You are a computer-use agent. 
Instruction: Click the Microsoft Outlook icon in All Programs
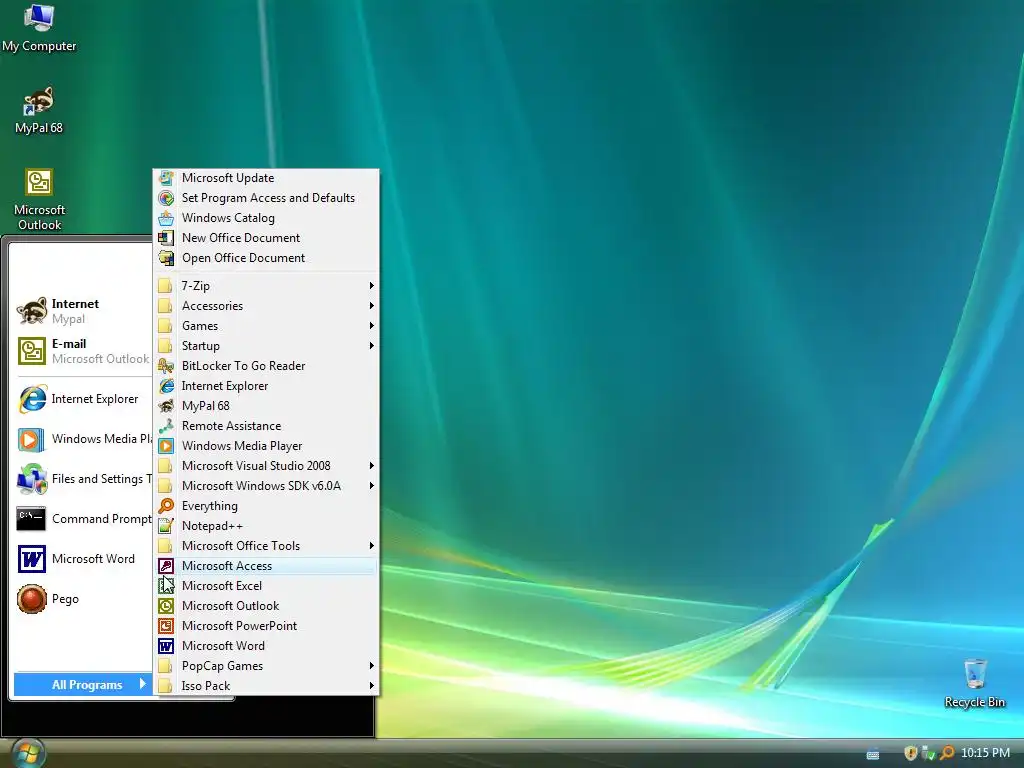coord(167,606)
